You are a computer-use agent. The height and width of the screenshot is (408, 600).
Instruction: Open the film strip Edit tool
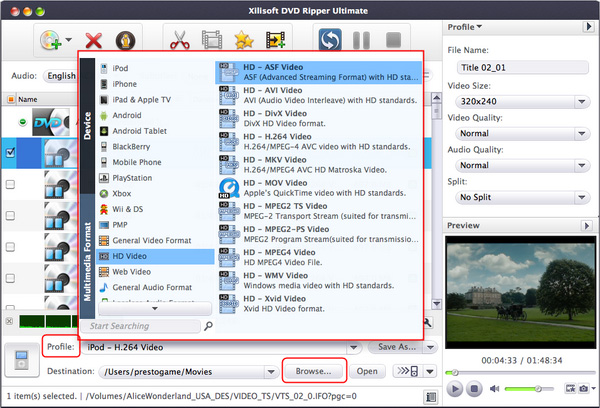pyautogui.click(x=212, y=39)
